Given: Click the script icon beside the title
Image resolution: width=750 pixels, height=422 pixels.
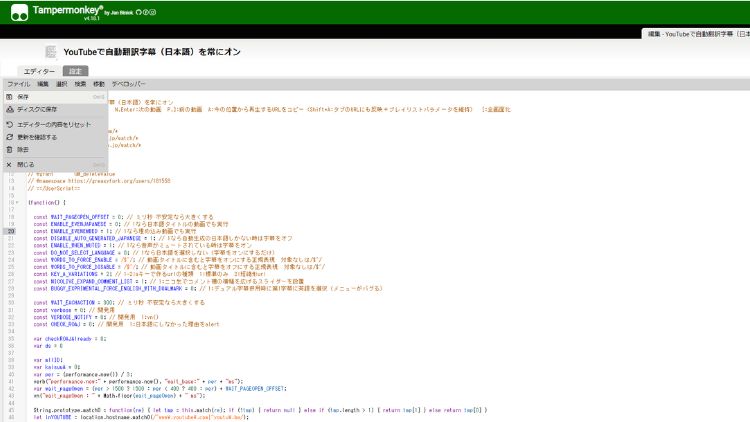Looking at the screenshot, I should pyautogui.click(x=51, y=52).
